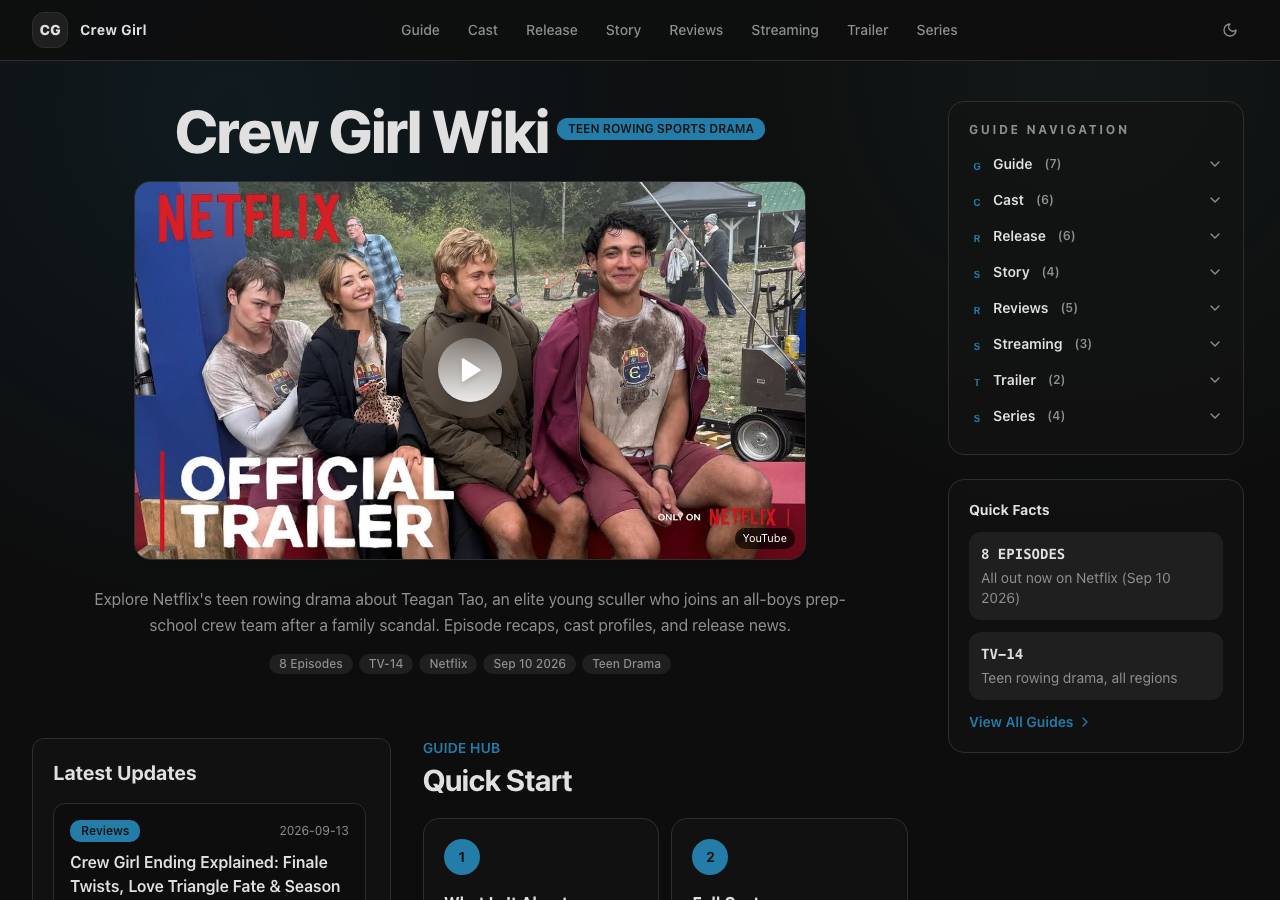Click the Crew Girl site name
The width and height of the screenshot is (1280, 900).
[113, 30]
